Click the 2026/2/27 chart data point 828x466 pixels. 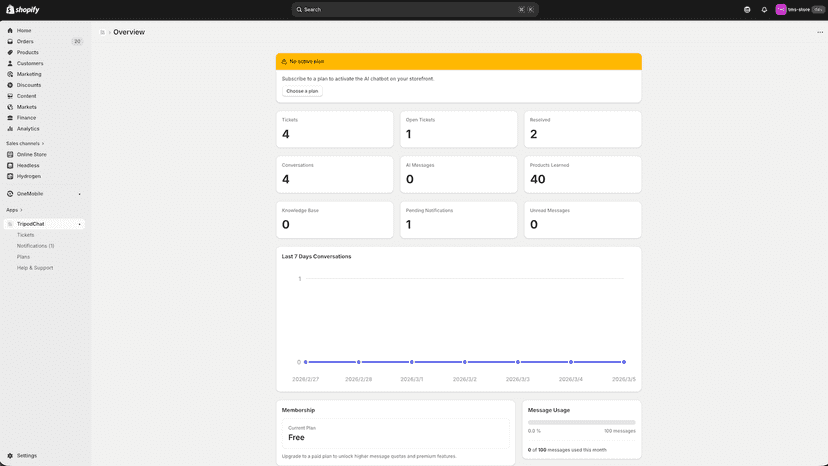point(305,362)
